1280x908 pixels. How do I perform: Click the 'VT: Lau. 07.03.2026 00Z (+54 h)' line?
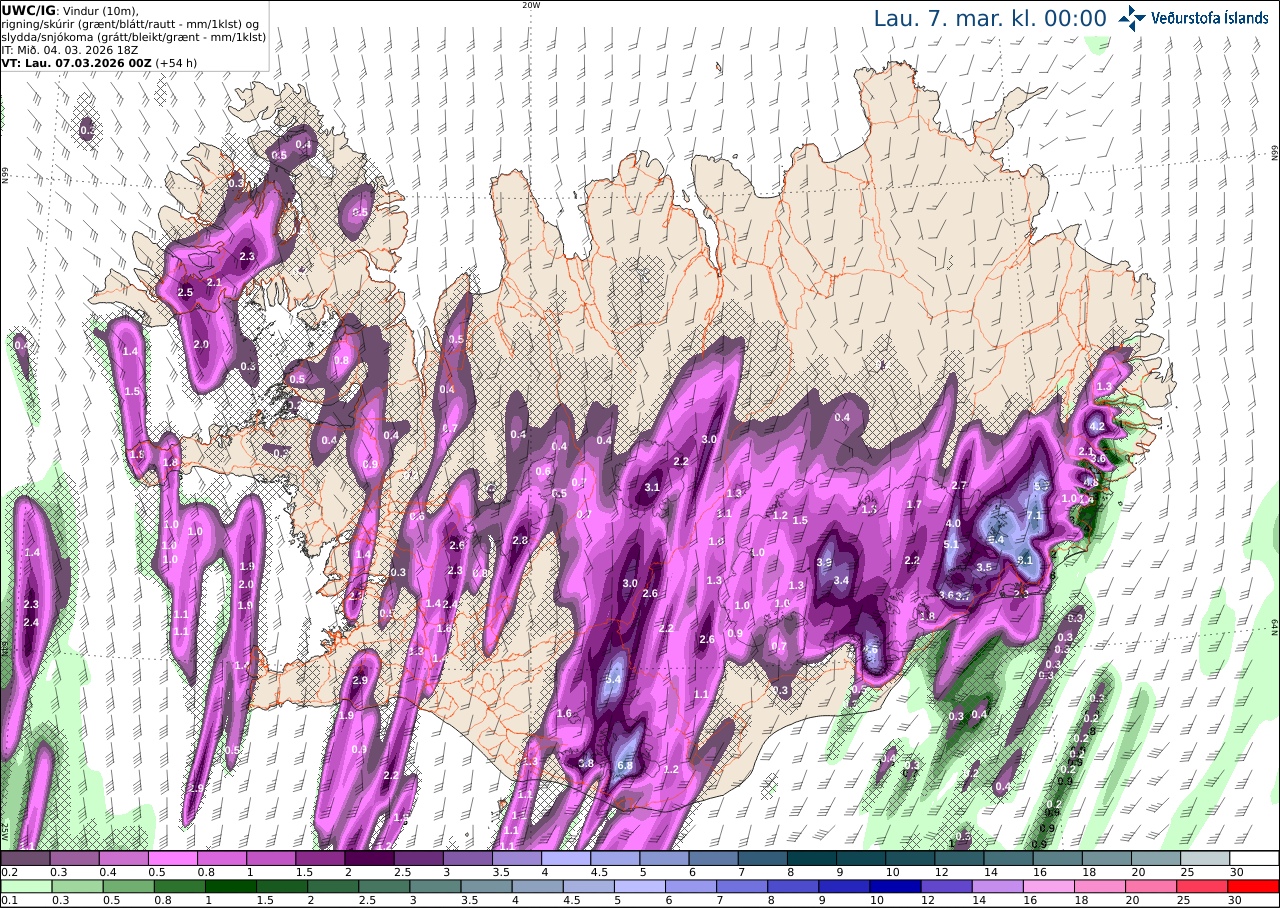point(99,62)
